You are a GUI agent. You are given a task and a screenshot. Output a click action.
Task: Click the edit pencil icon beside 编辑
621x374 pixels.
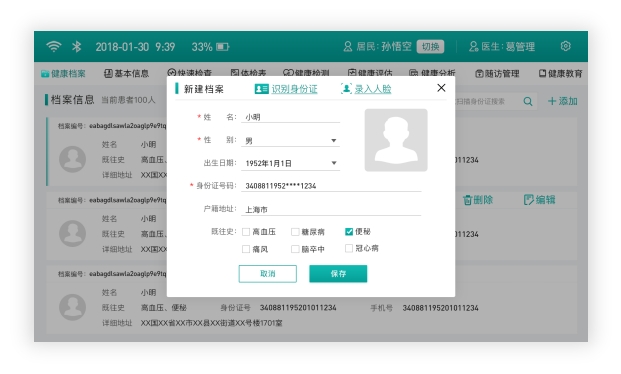[528, 200]
